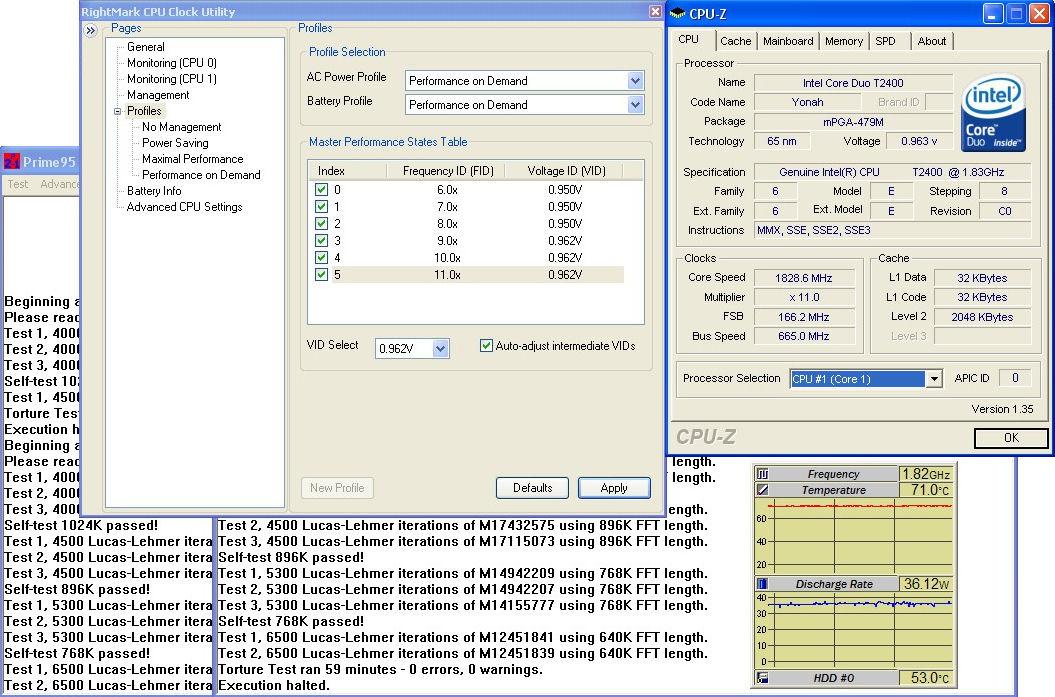1055x697 pixels.
Task: Select Monitoring (CPU 1) page
Action: point(172,79)
